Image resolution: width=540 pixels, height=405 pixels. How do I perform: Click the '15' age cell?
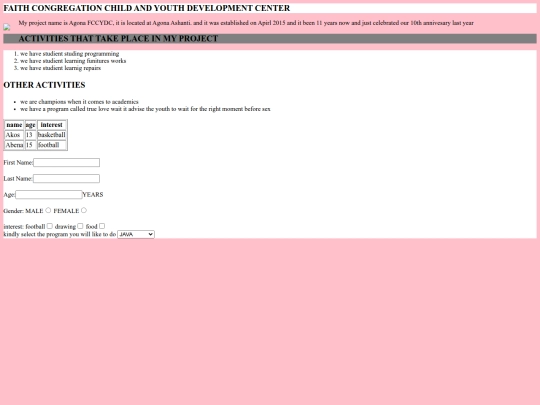[x=31, y=145]
